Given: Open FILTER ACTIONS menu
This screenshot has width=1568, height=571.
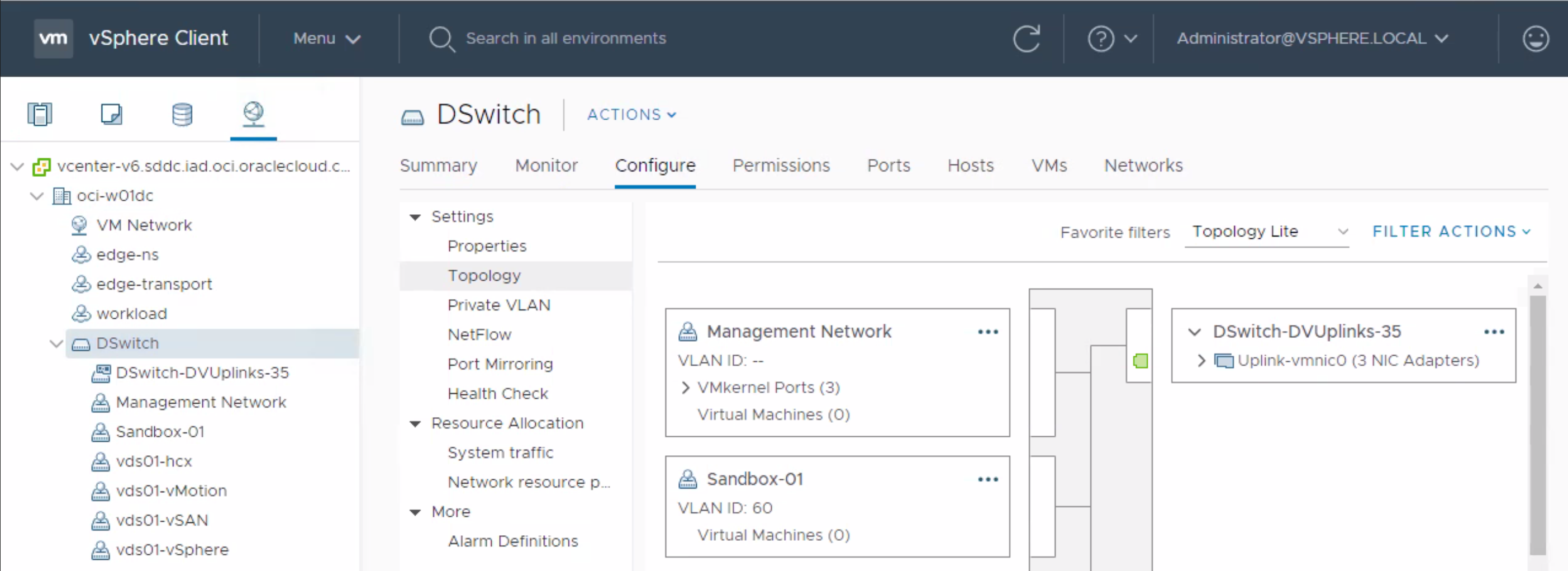Looking at the screenshot, I should pos(1451,232).
